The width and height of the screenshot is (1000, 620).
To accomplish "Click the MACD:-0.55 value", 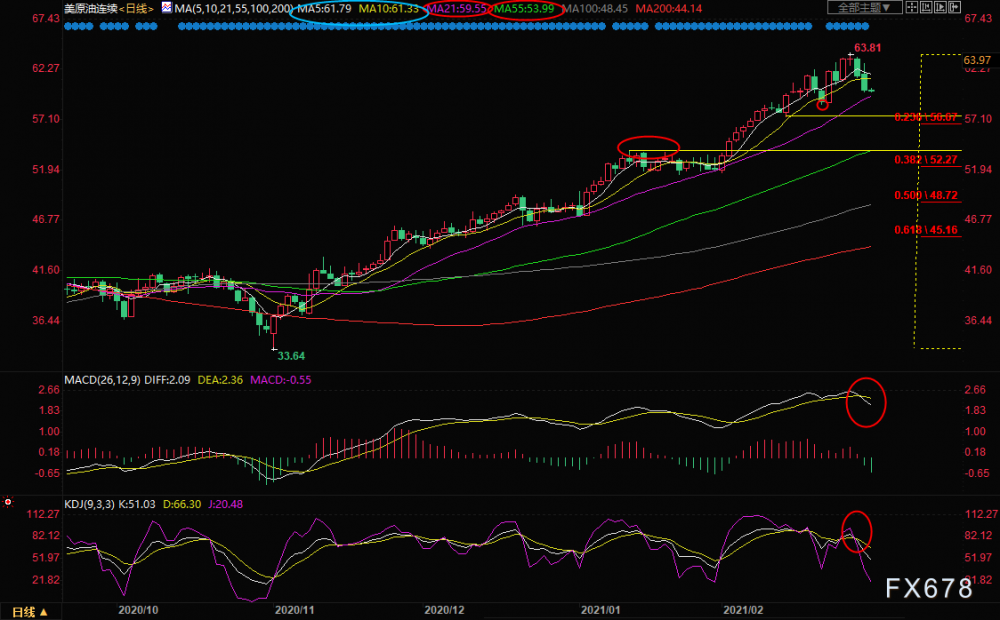I will click(x=281, y=380).
